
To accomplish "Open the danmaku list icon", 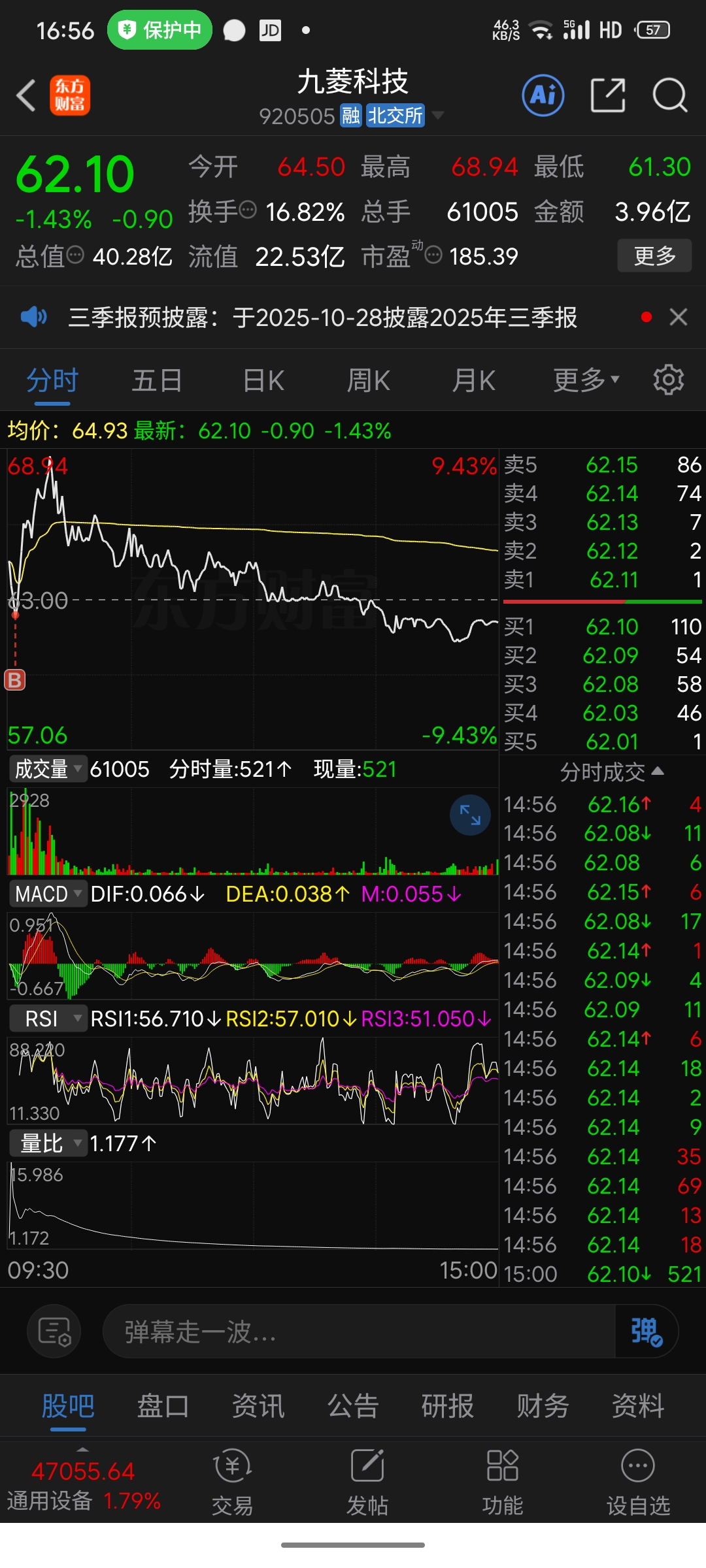I will 54,1331.
